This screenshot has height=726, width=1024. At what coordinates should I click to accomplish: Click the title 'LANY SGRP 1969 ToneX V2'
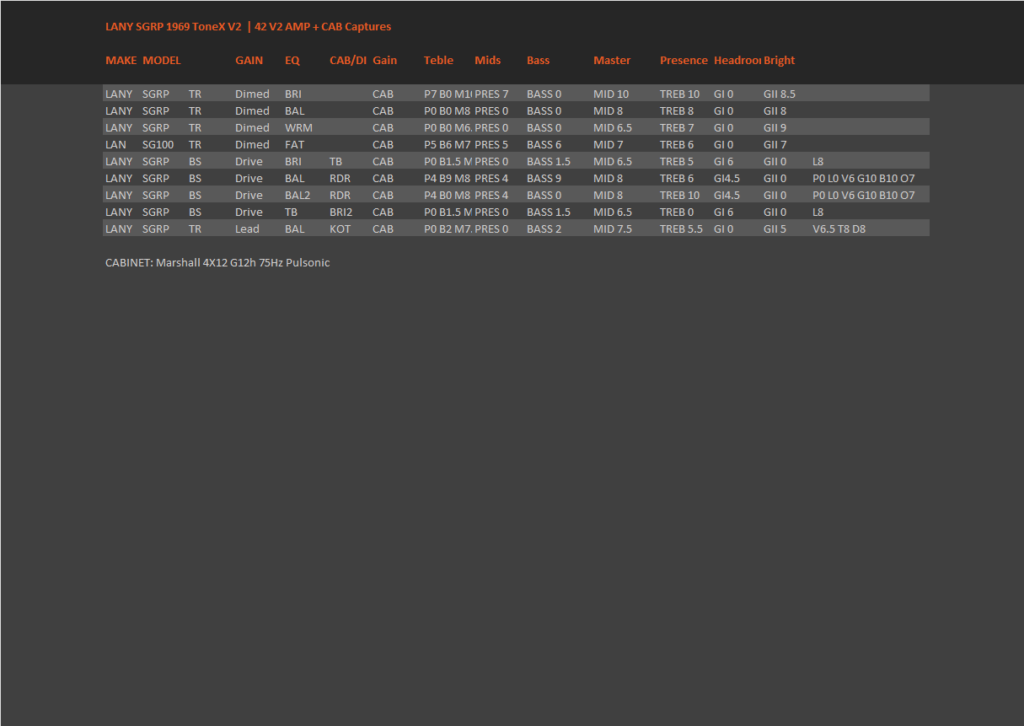[173, 27]
